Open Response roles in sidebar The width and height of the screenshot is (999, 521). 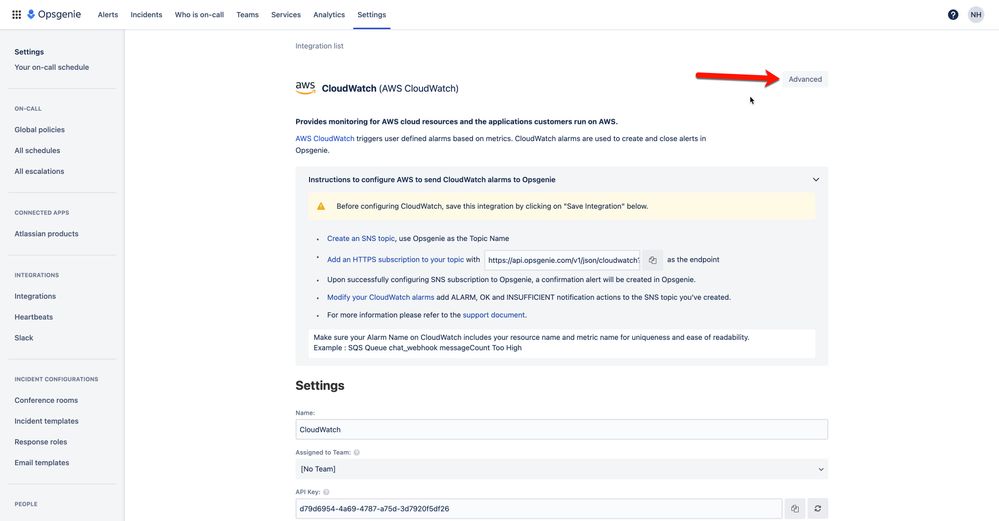pyautogui.click(x=41, y=442)
